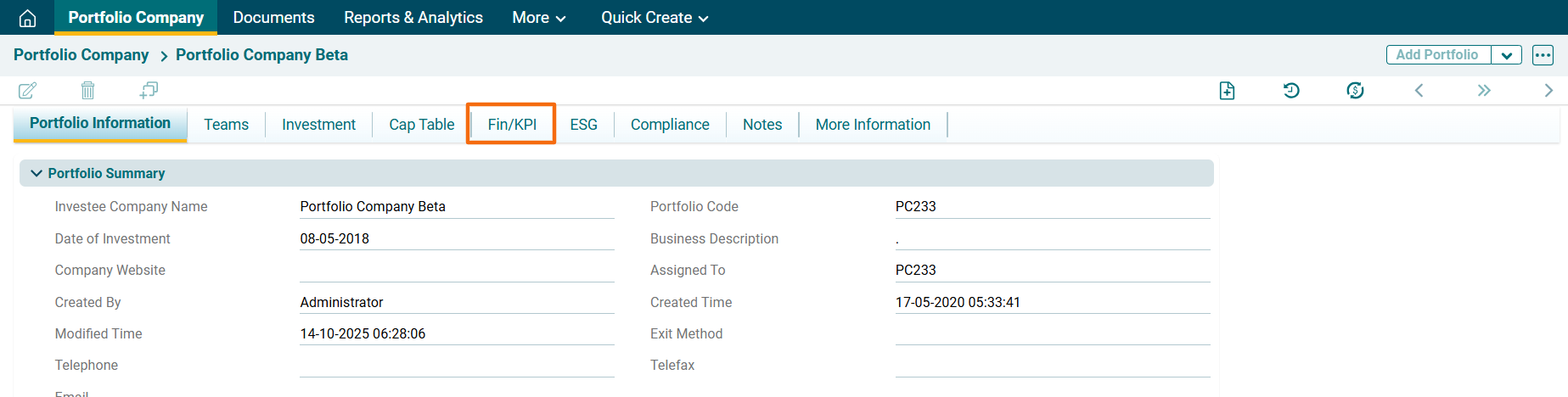Open the Quick Create dropdown
This screenshot has width=1568, height=397.
coord(654,18)
